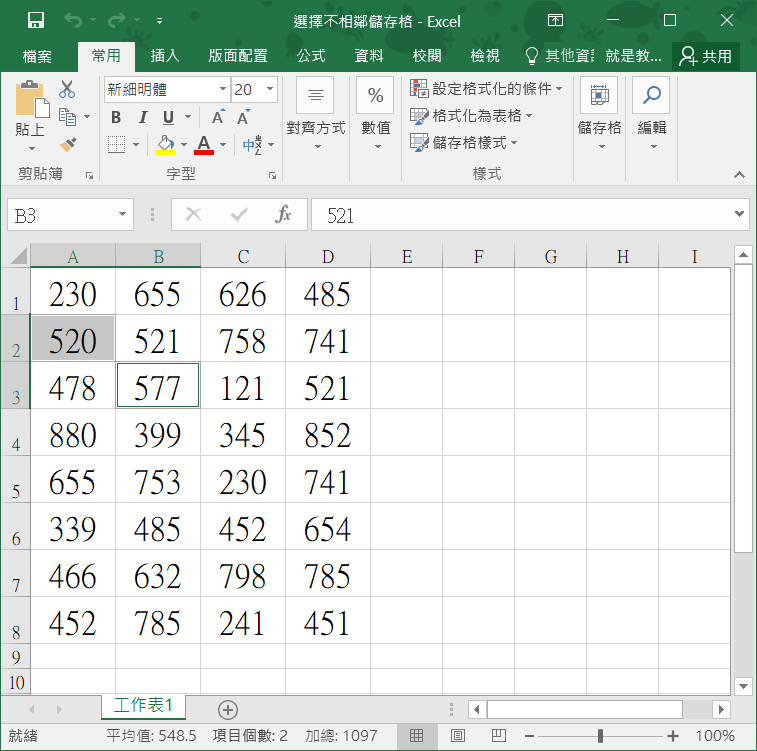Click the 共用 share button

(705, 56)
